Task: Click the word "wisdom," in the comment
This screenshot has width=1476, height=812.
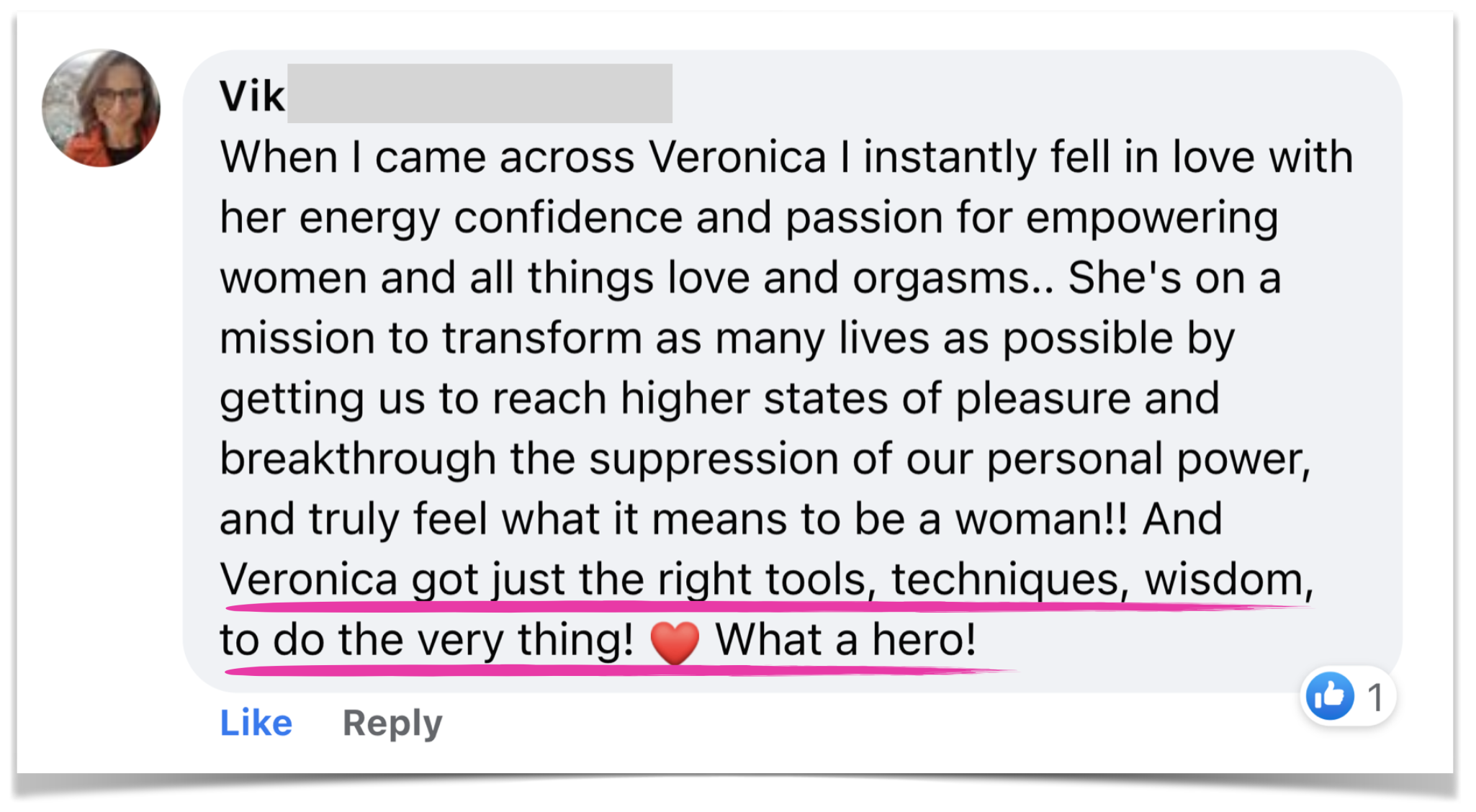Action: click(x=1229, y=579)
